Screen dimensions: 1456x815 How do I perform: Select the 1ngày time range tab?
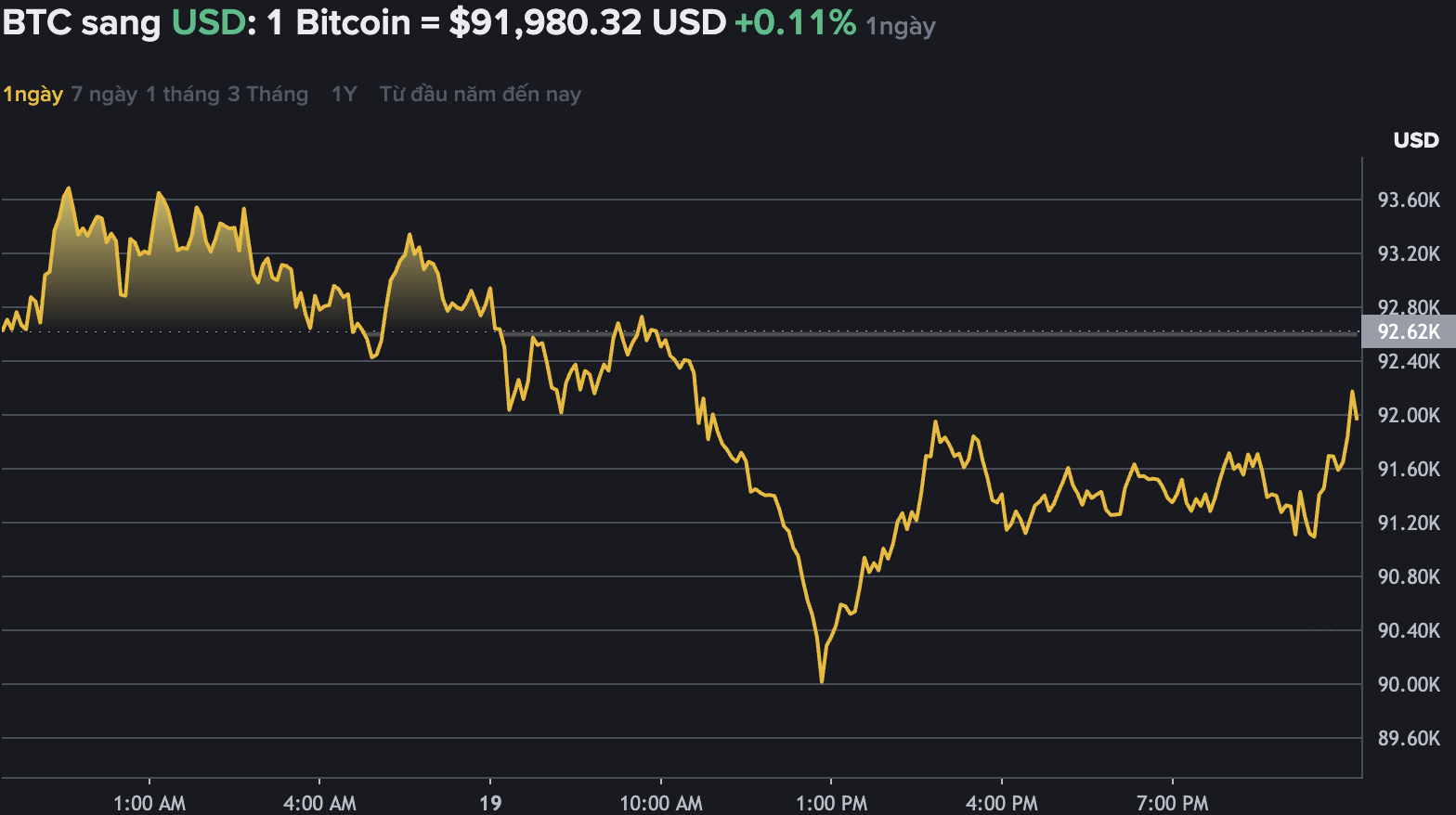32,94
